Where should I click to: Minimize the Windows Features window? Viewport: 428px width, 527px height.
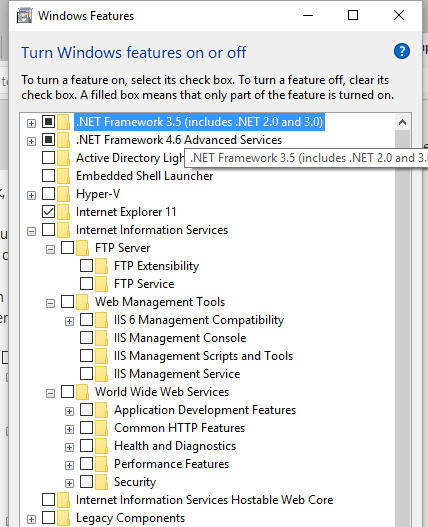308,15
